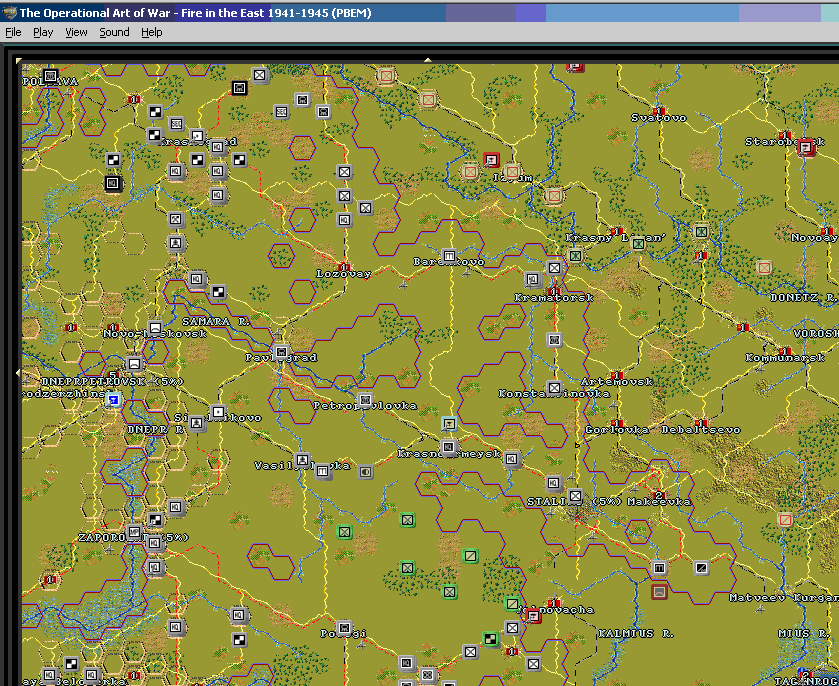Open the Play menu
Screen dimensions: 839x686
coord(43,32)
